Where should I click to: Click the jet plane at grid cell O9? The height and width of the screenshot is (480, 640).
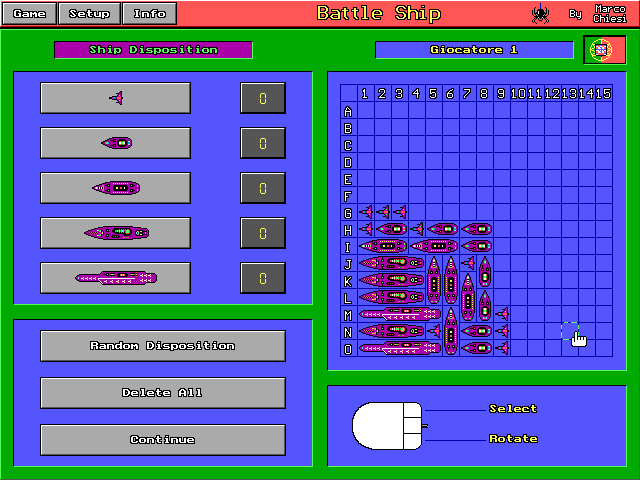point(502,348)
